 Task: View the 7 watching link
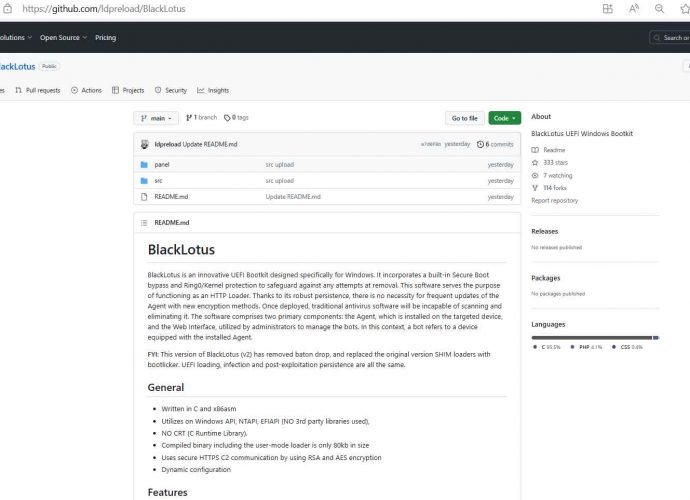click(x=552, y=176)
